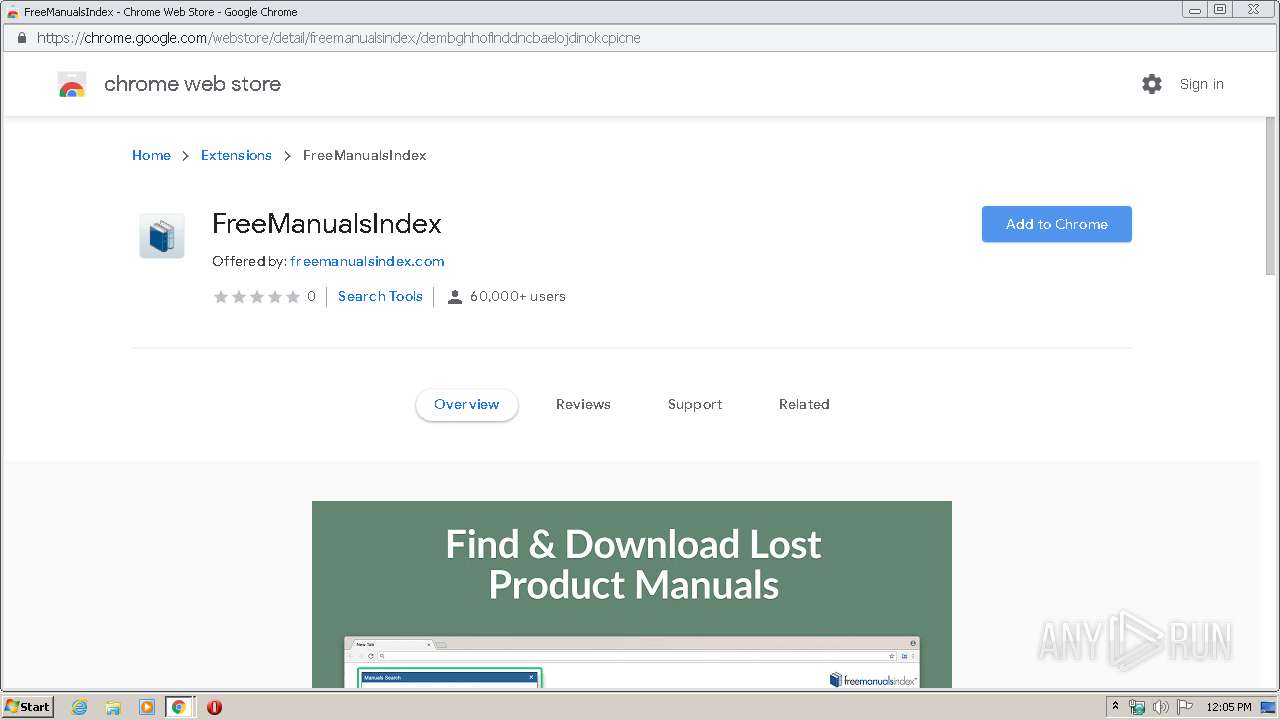
Task: Click the address bar URL
Action: pyautogui.click(x=338, y=38)
